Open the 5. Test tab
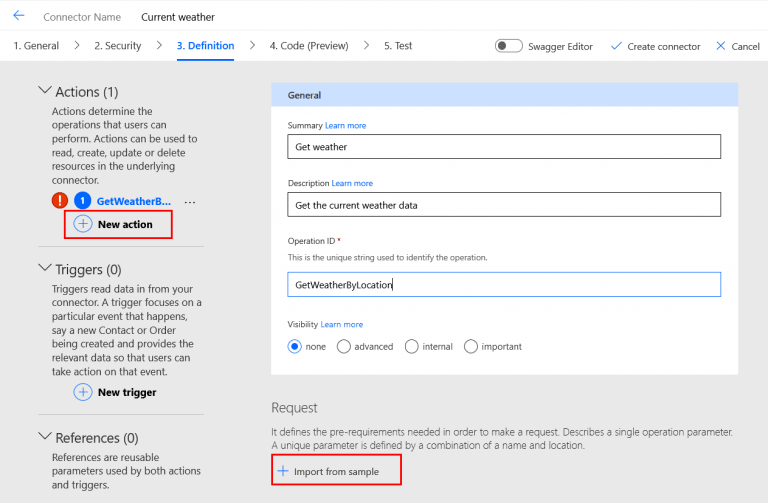Image resolution: width=768 pixels, height=503 pixels. (x=398, y=46)
